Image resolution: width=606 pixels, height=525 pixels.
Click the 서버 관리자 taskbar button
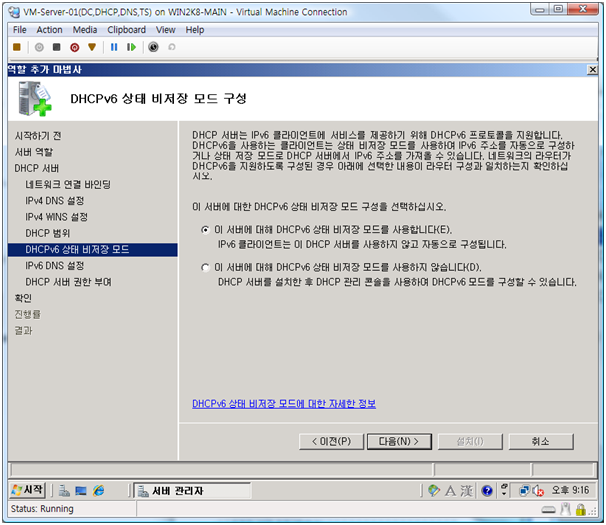tap(192, 491)
